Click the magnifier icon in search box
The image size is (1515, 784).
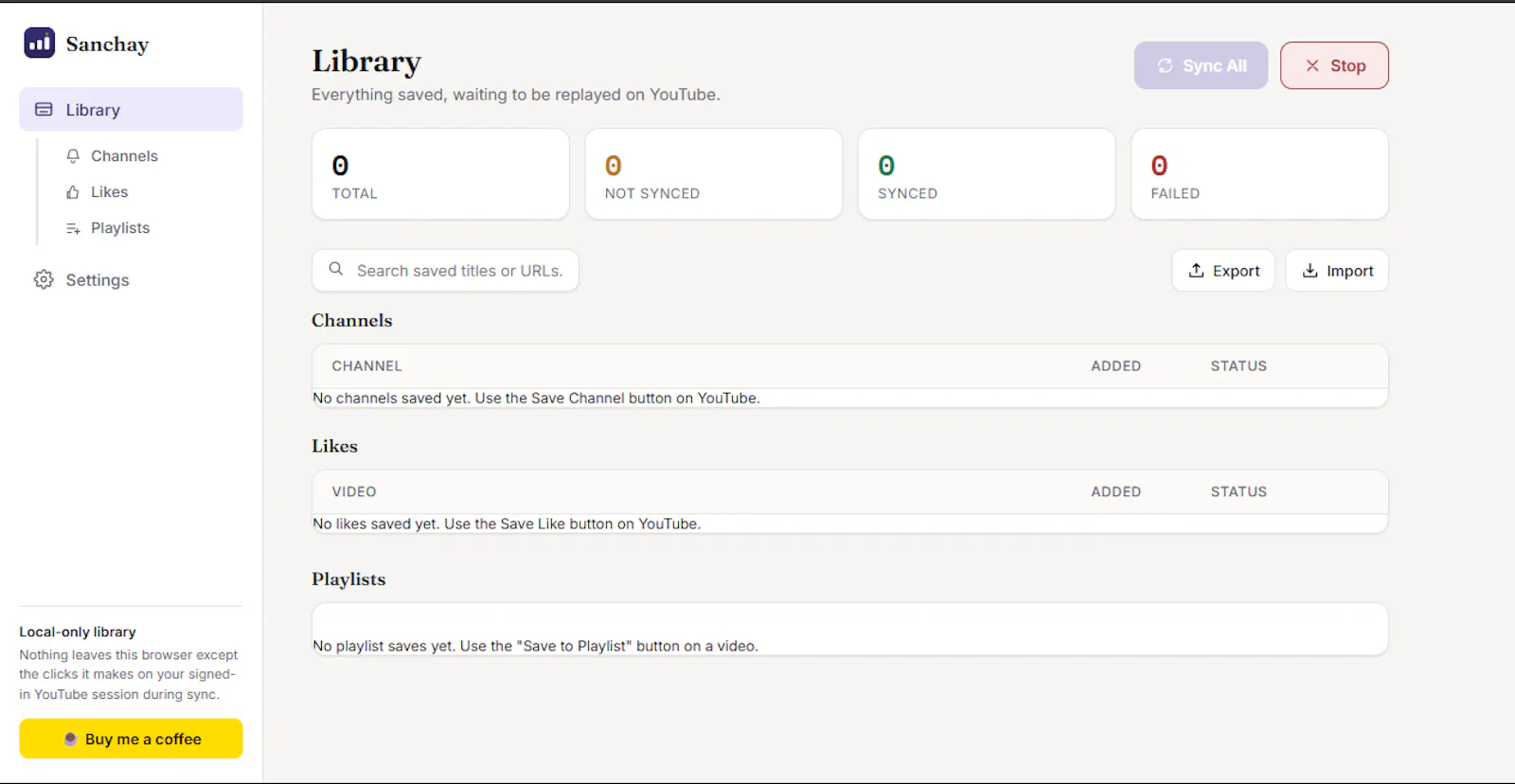point(336,270)
